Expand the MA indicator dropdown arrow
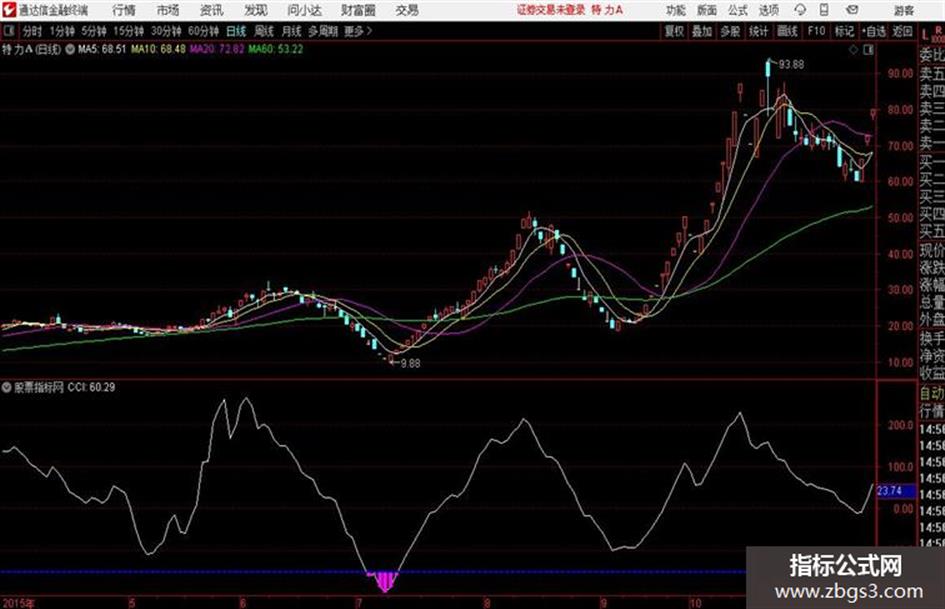This screenshot has width=945, height=609. [70, 49]
